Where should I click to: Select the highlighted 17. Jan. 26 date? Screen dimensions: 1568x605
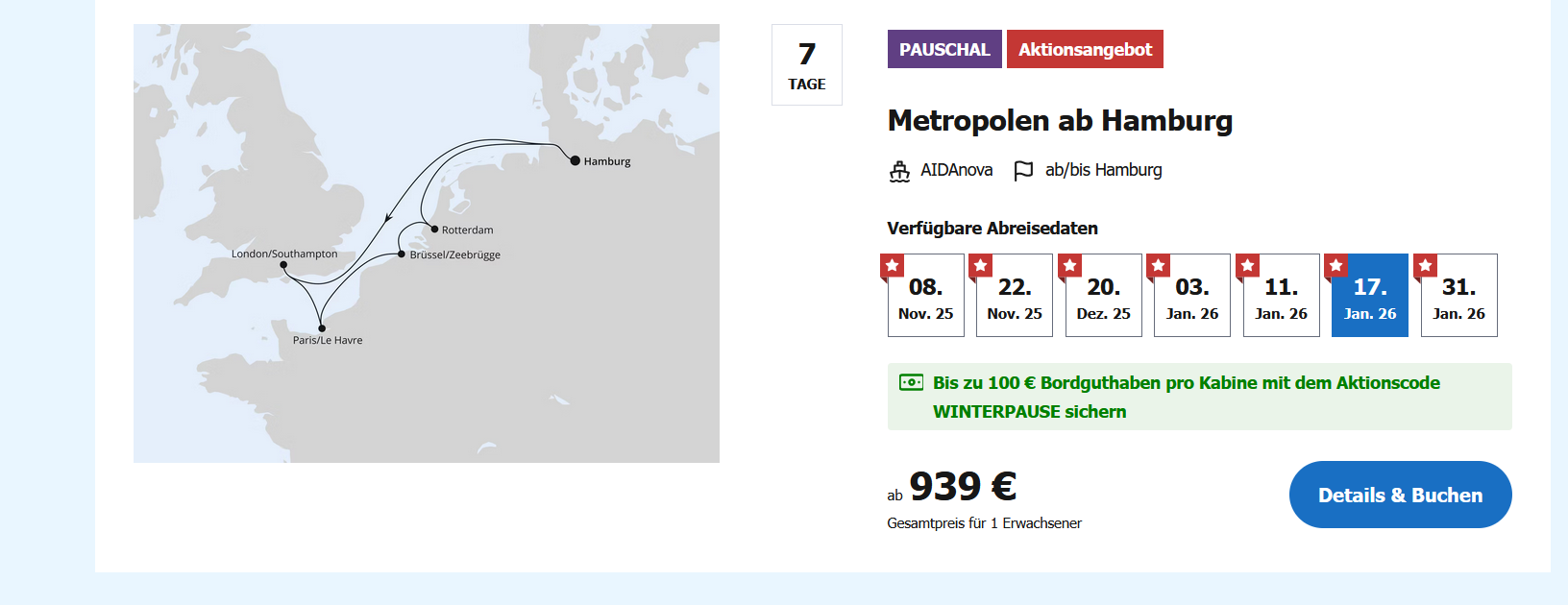[x=1370, y=298]
